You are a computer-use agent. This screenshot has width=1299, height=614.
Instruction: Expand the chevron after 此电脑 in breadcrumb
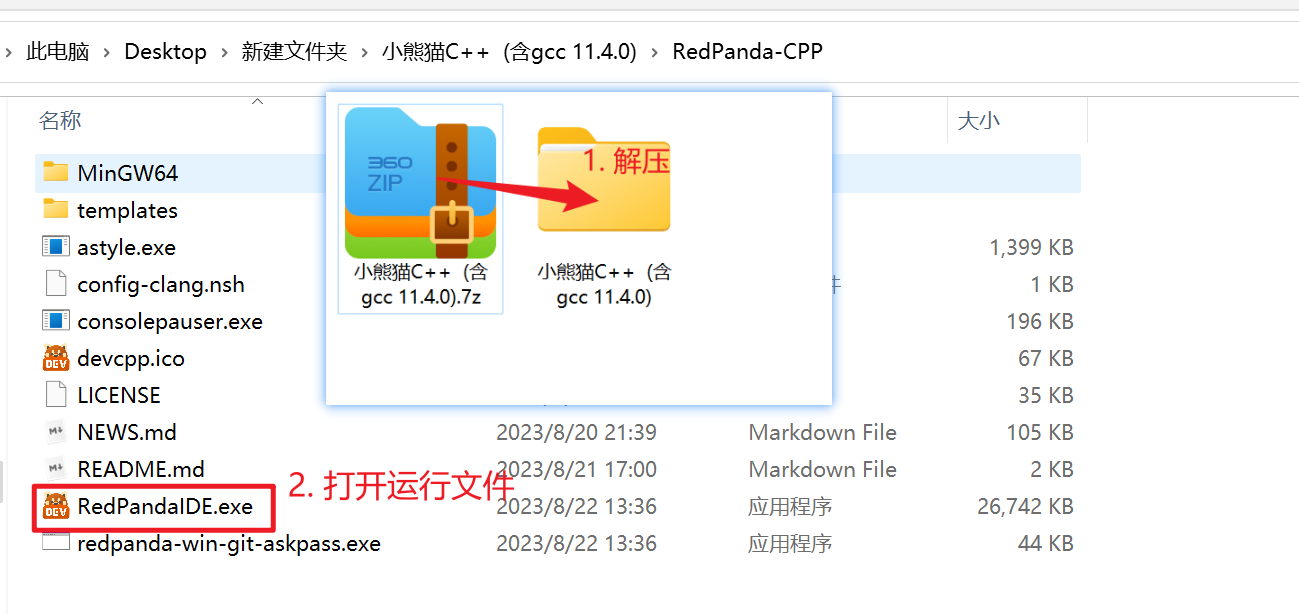(106, 52)
